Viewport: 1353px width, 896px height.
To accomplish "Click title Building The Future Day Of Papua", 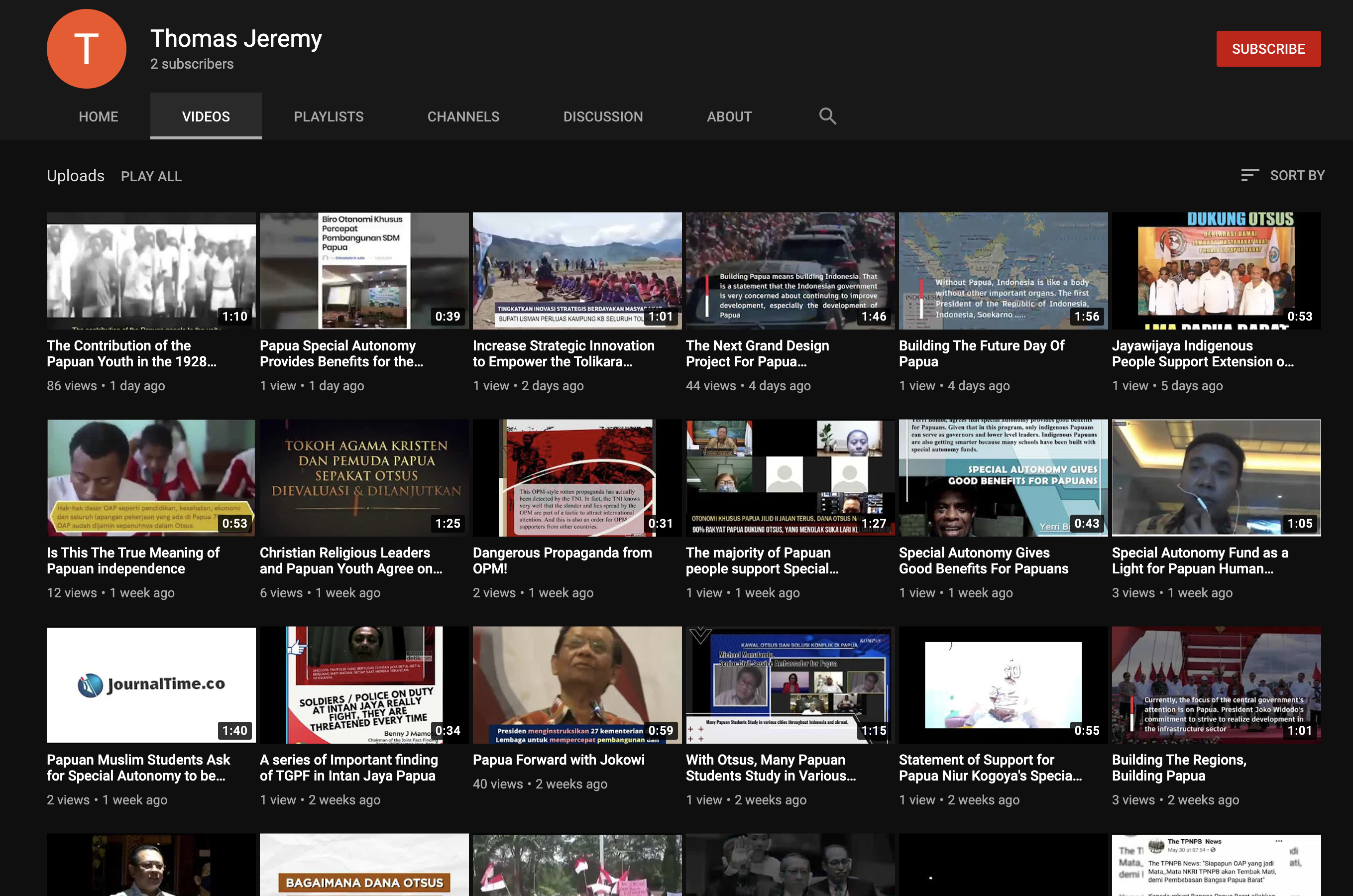I will (x=982, y=354).
